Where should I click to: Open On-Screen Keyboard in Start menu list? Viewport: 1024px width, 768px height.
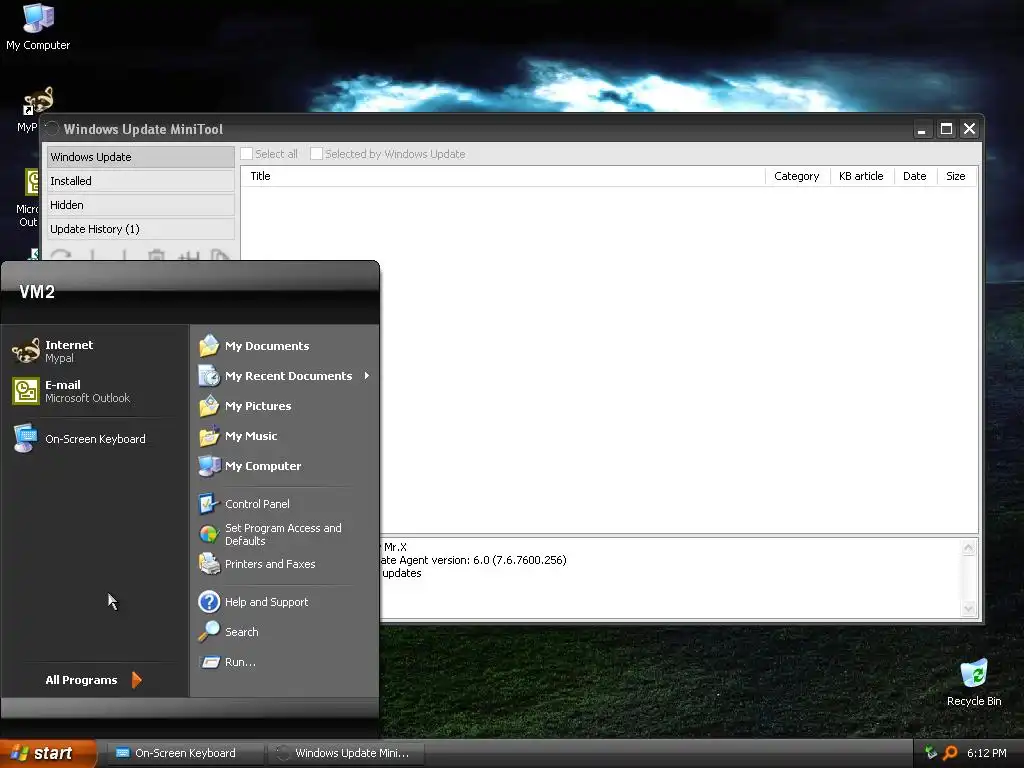point(95,439)
